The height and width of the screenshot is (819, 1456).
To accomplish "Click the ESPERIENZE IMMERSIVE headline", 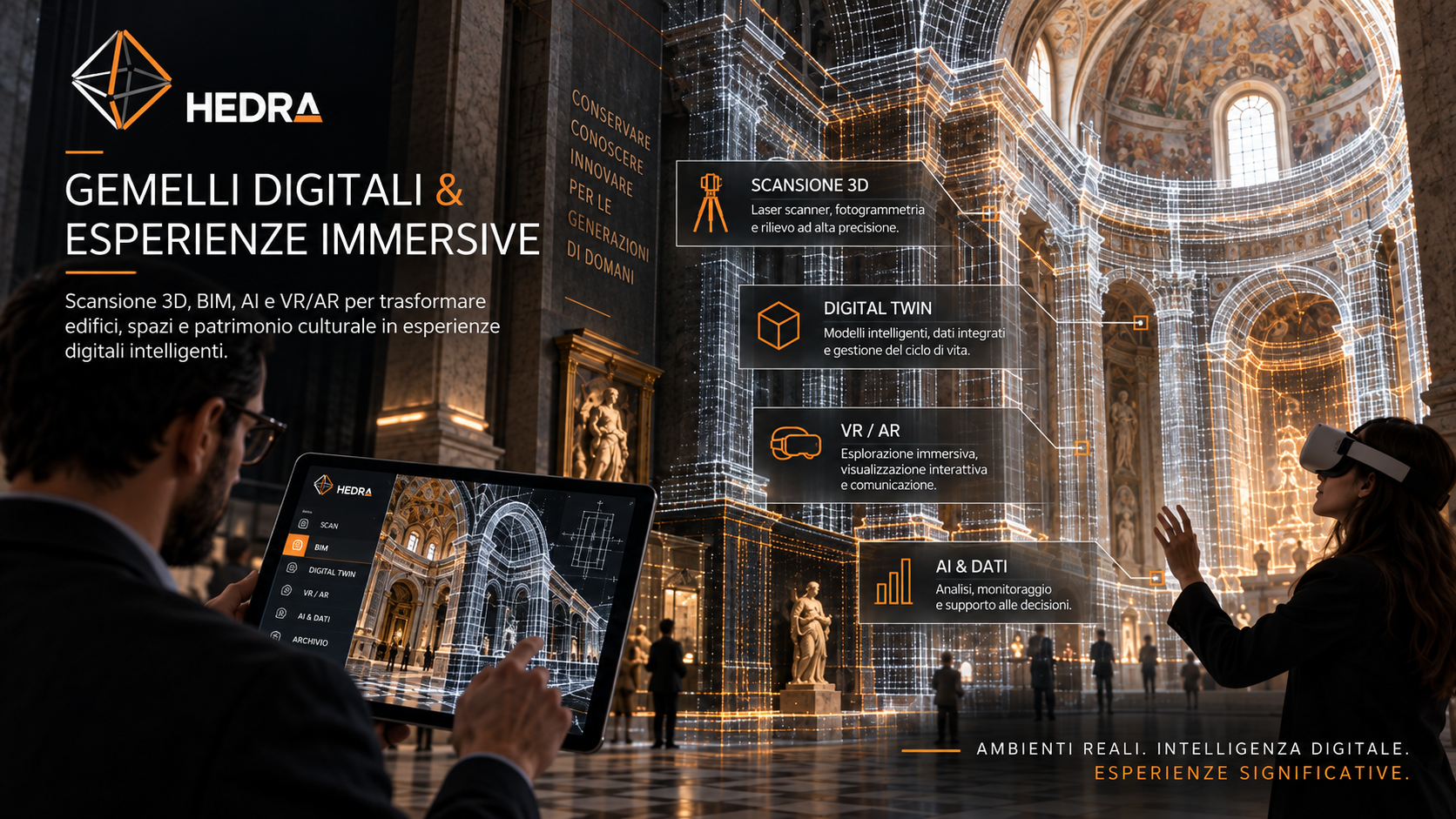I will coord(302,239).
